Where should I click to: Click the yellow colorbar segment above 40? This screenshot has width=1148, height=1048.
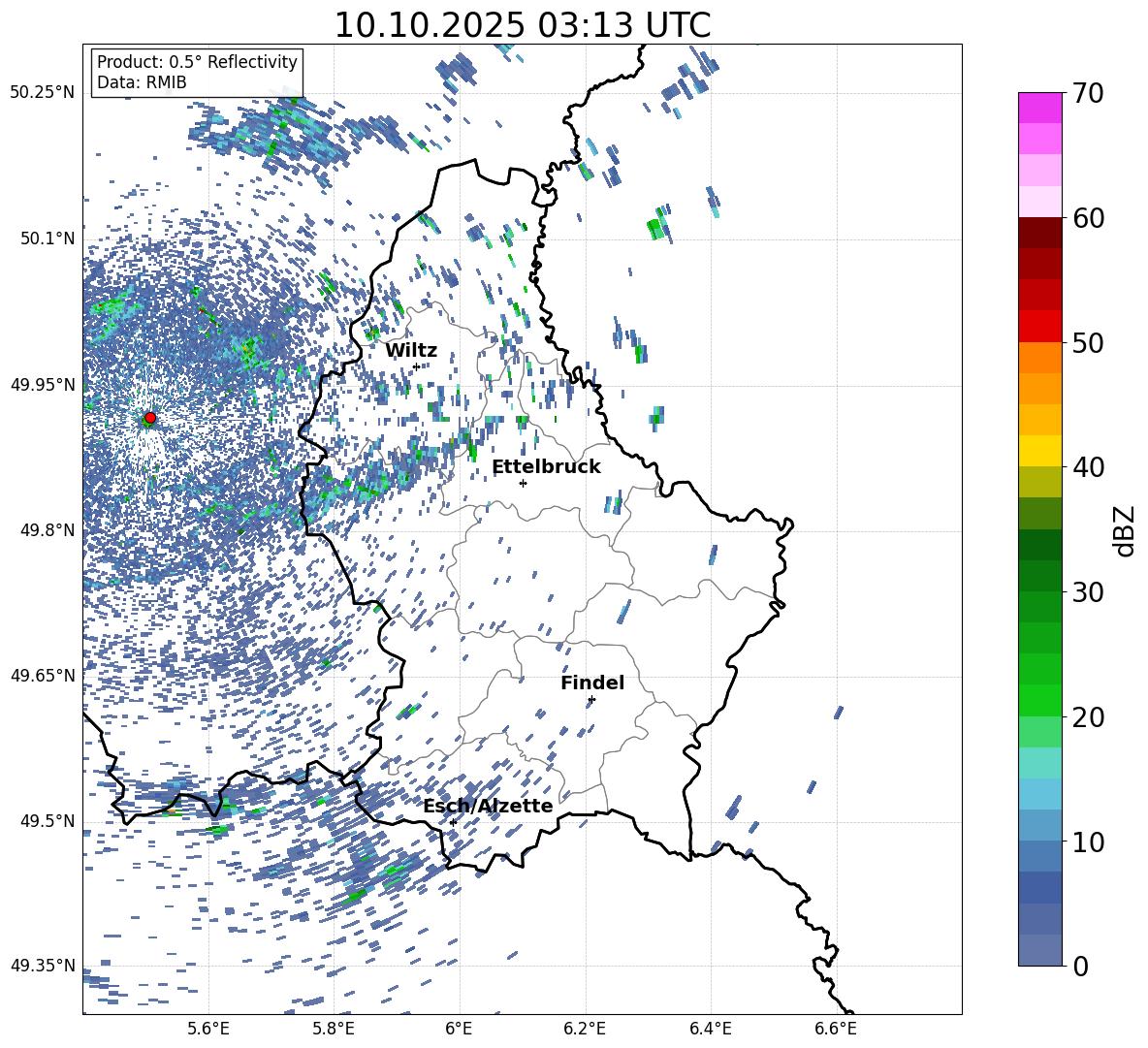(x=1040, y=451)
